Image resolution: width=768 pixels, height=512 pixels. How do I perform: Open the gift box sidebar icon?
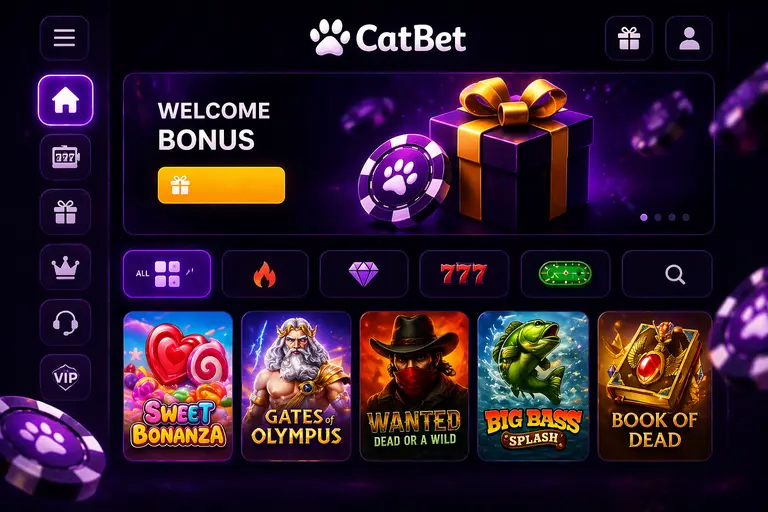click(x=65, y=212)
